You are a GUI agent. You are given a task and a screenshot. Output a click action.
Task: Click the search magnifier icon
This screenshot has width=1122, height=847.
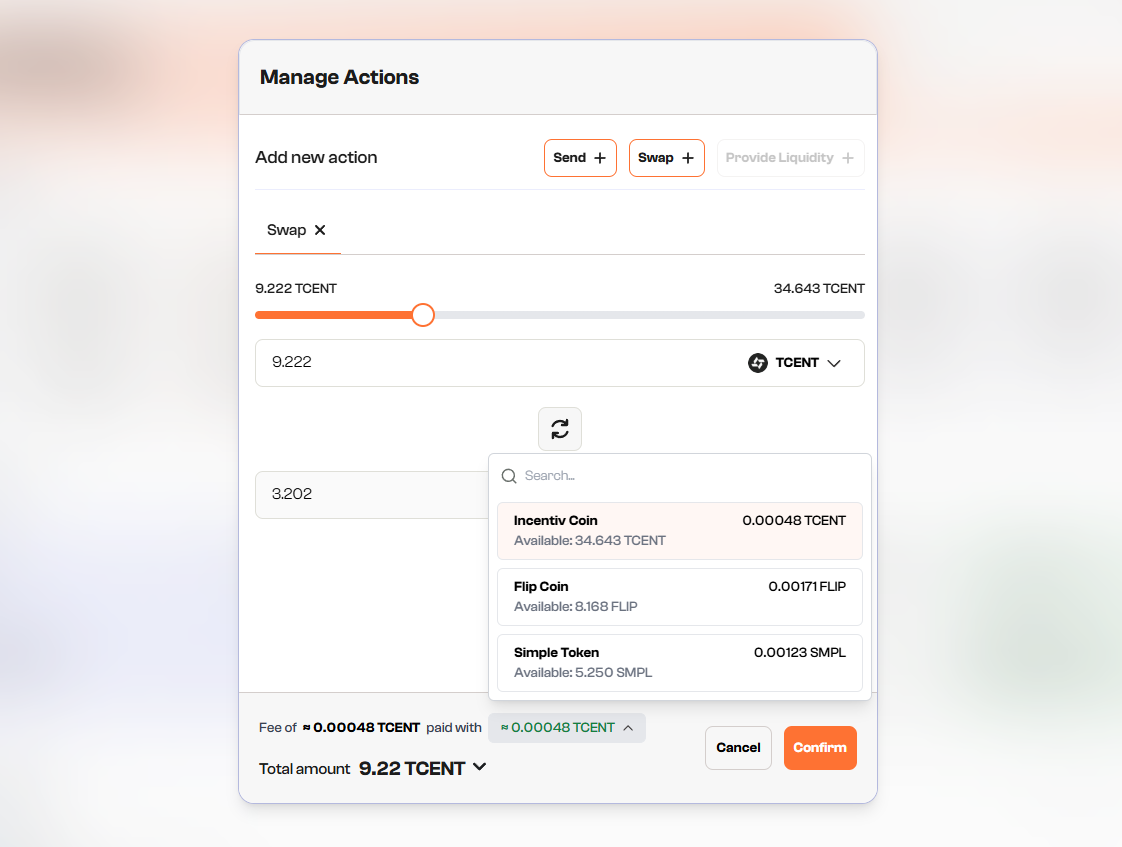[x=509, y=476]
